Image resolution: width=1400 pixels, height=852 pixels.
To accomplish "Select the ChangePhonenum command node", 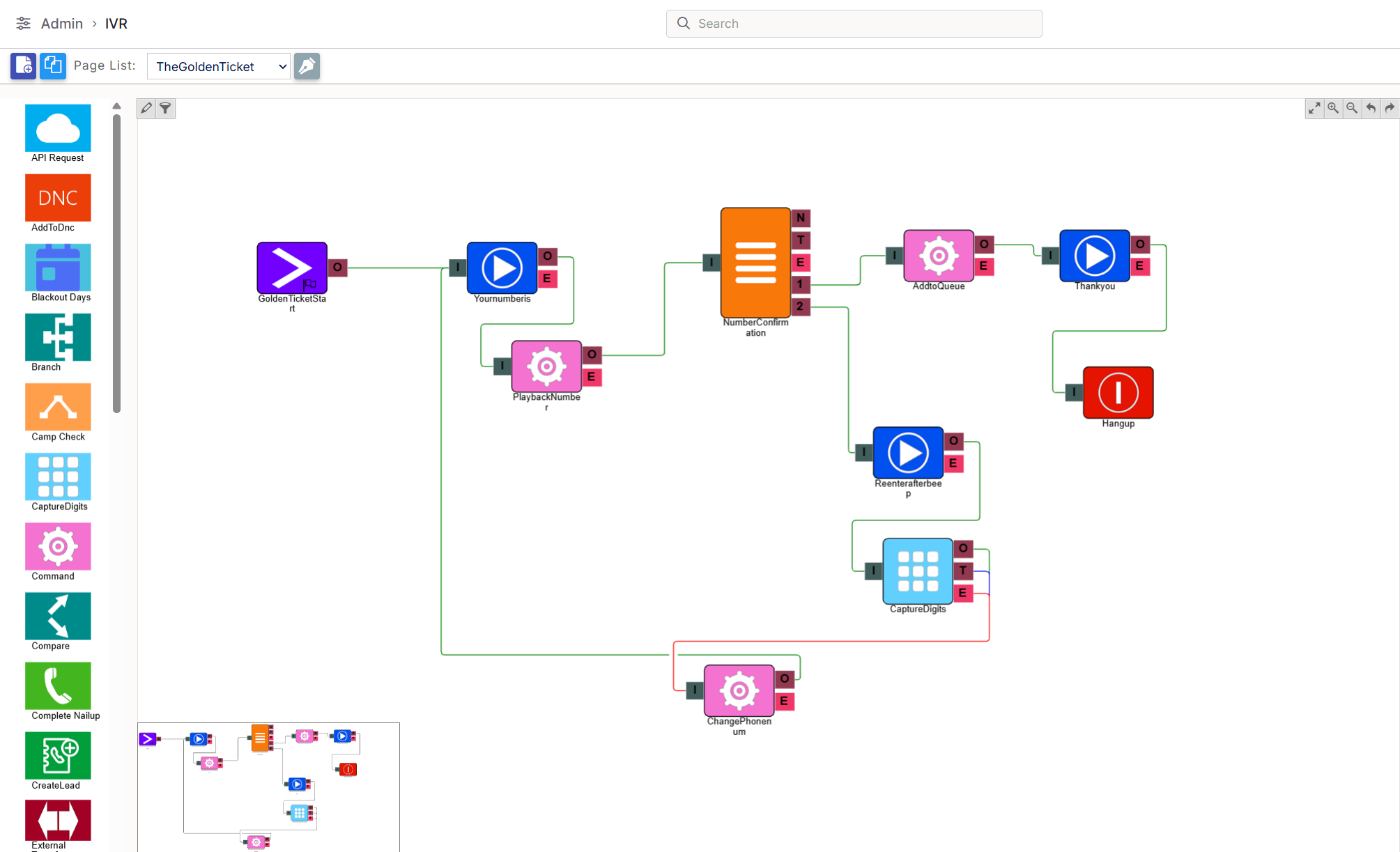I will pos(739,690).
